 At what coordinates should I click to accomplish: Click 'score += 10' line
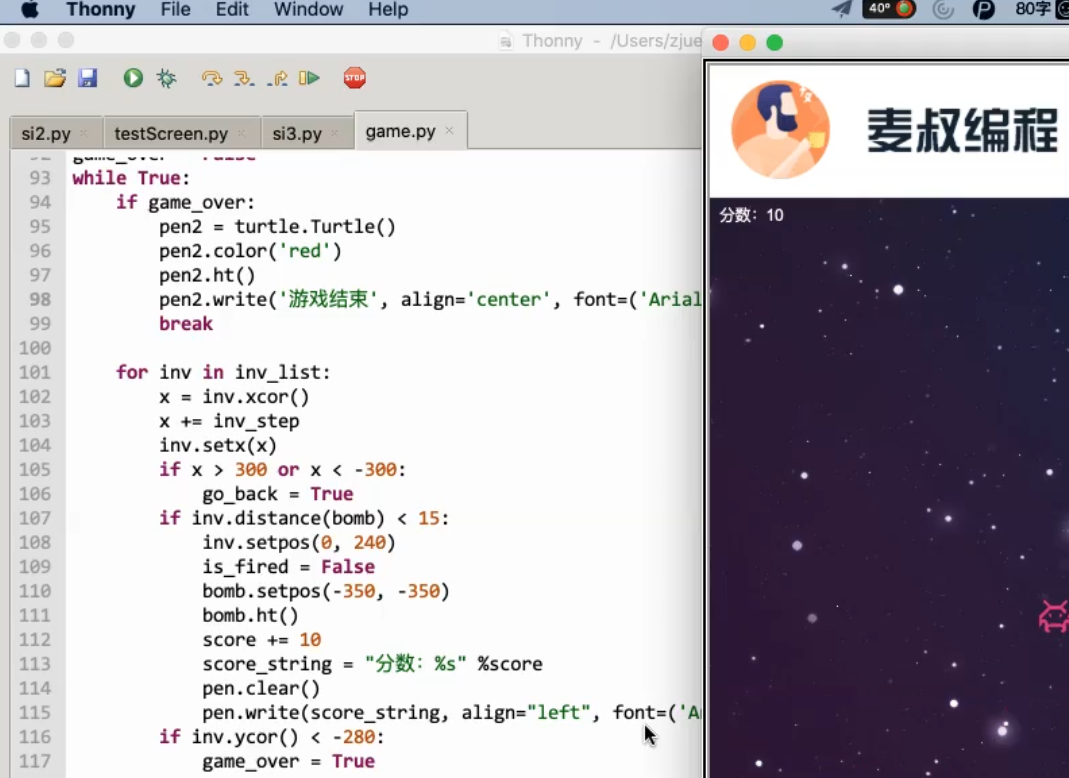(x=261, y=640)
